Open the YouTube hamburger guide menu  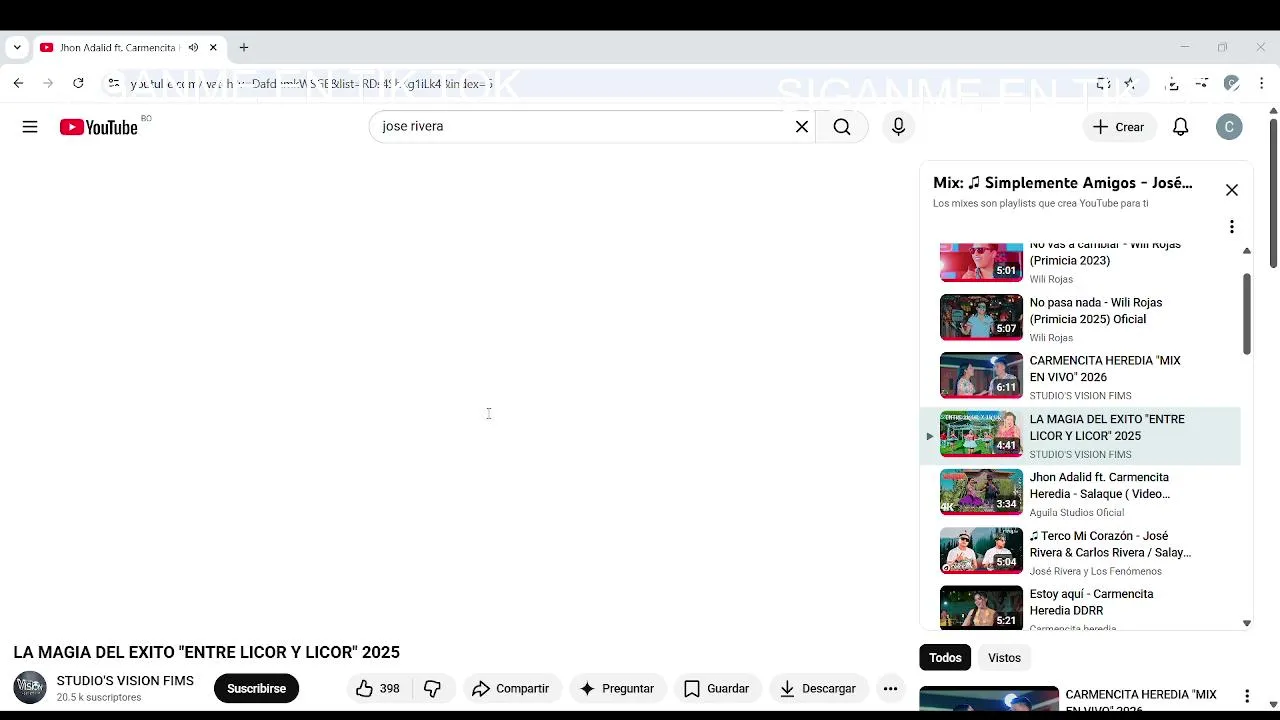30,127
